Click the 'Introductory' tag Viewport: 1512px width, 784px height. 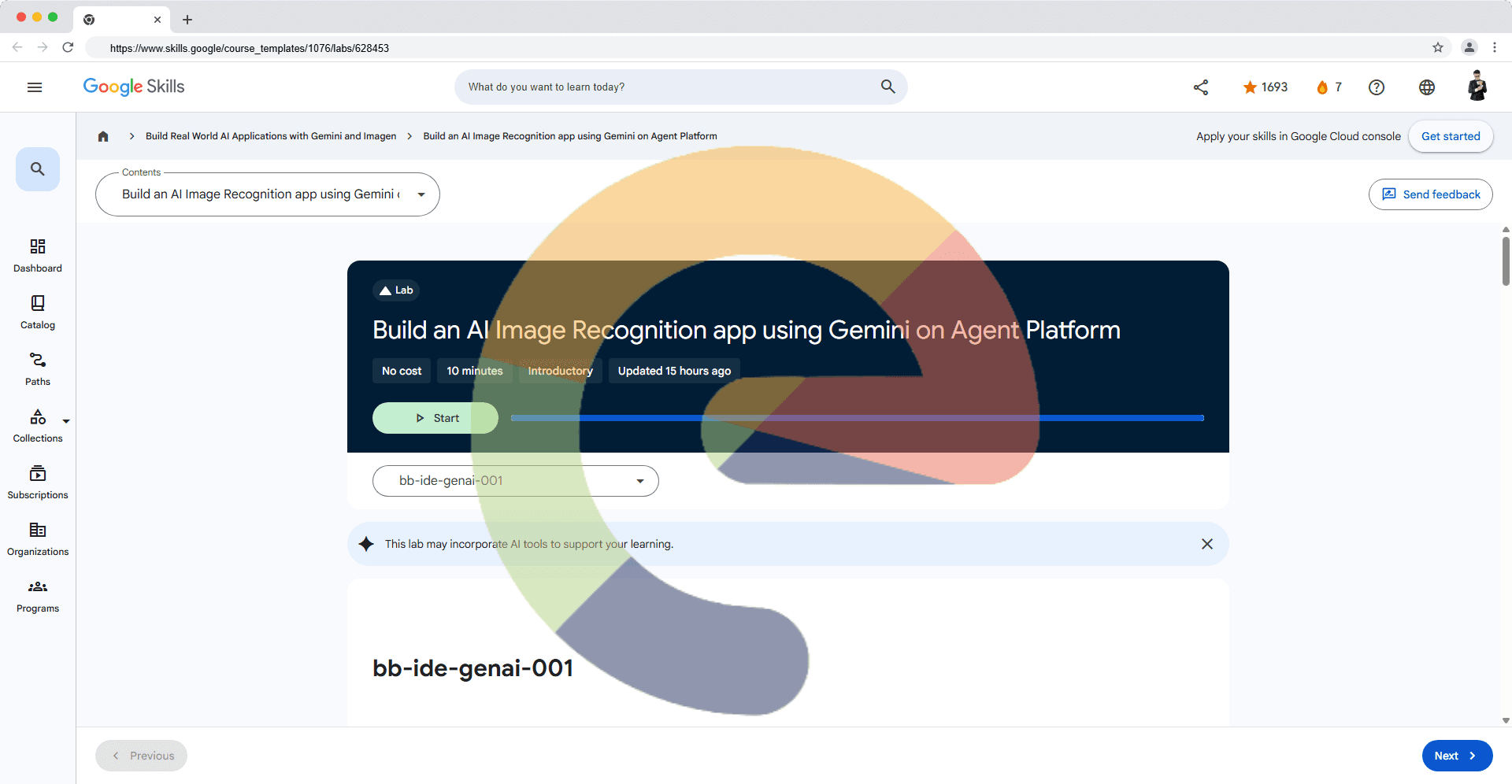561,371
